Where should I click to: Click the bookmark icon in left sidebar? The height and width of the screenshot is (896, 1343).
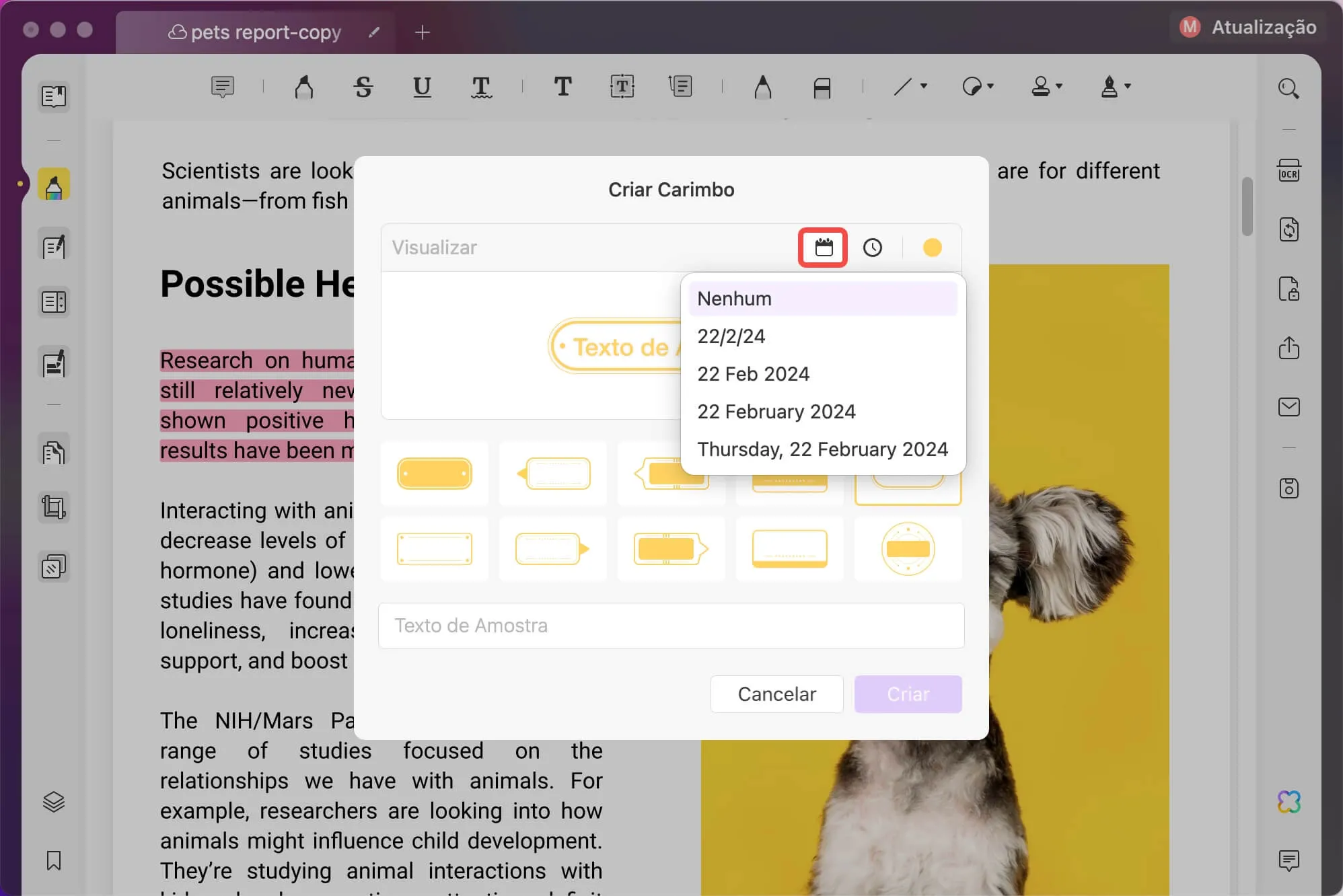pos(54,860)
